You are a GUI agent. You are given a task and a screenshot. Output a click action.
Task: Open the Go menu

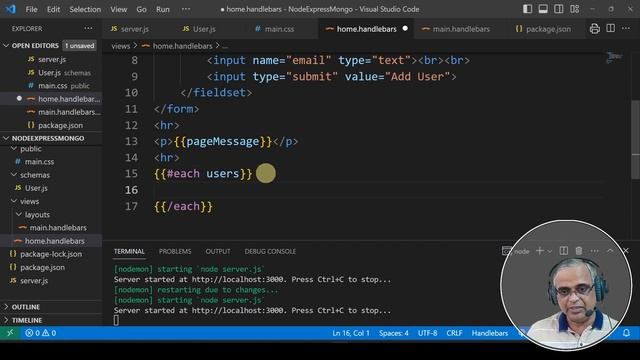click(x=141, y=9)
